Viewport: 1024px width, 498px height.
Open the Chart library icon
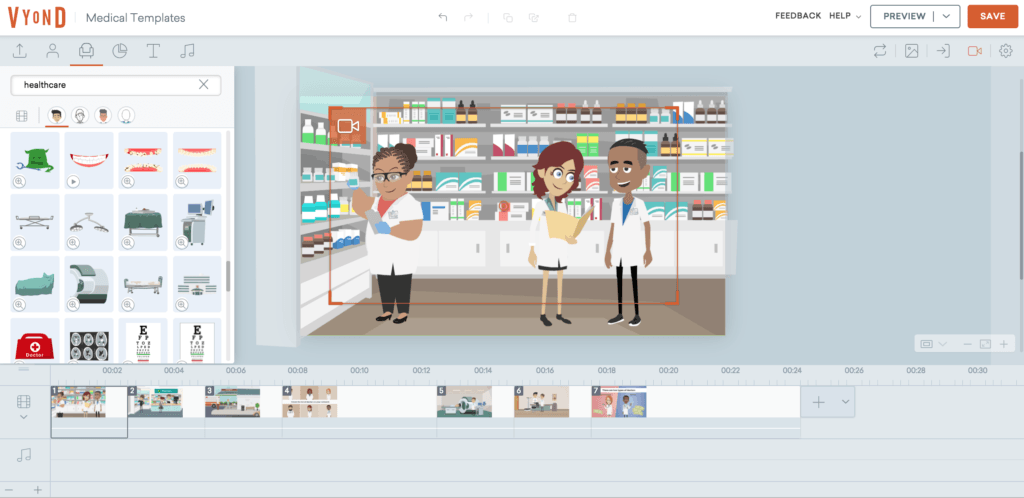pyautogui.click(x=119, y=51)
